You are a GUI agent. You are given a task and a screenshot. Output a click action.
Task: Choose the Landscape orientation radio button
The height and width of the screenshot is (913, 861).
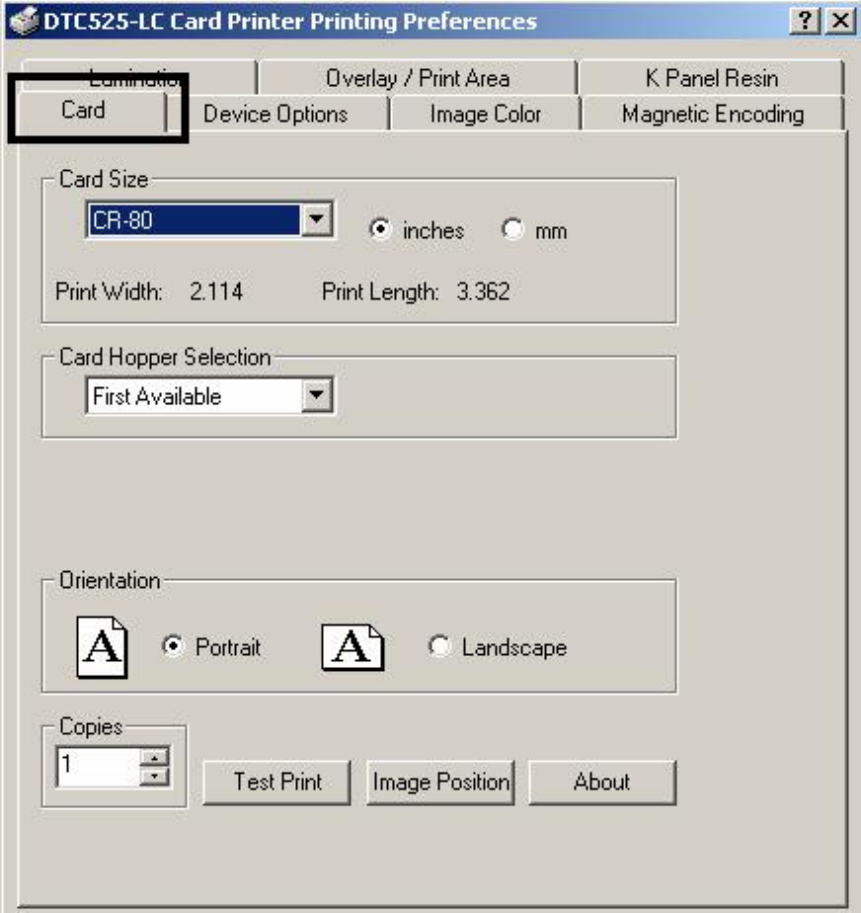[440, 646]
